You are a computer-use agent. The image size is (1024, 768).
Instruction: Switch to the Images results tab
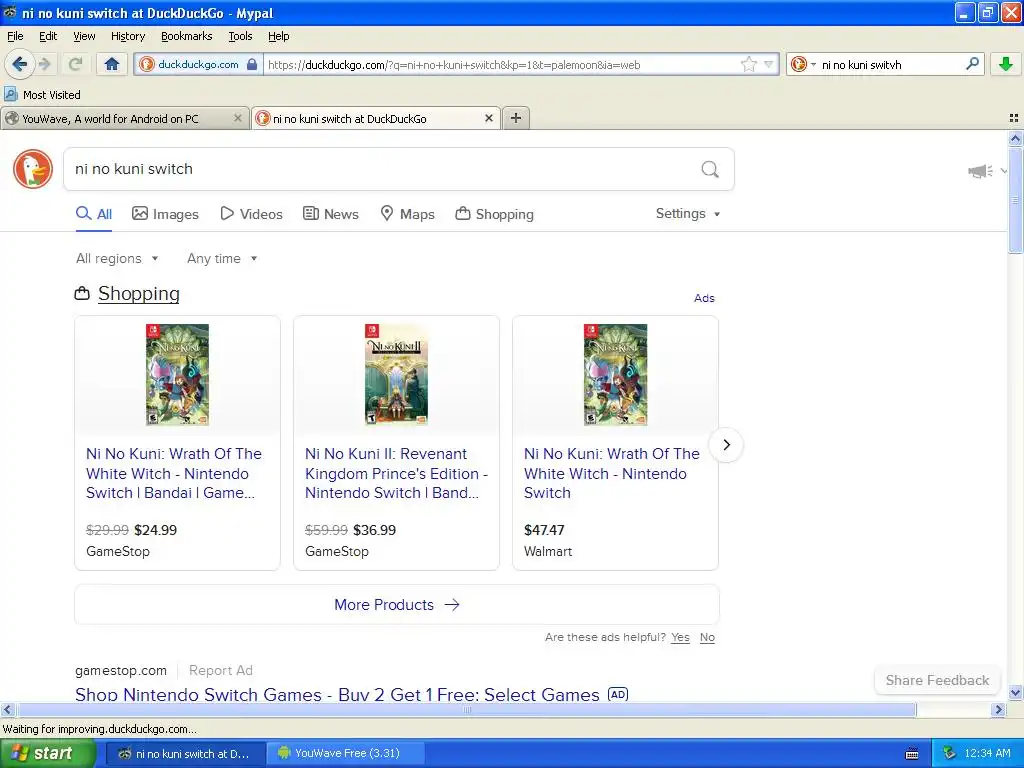(165, 214)
